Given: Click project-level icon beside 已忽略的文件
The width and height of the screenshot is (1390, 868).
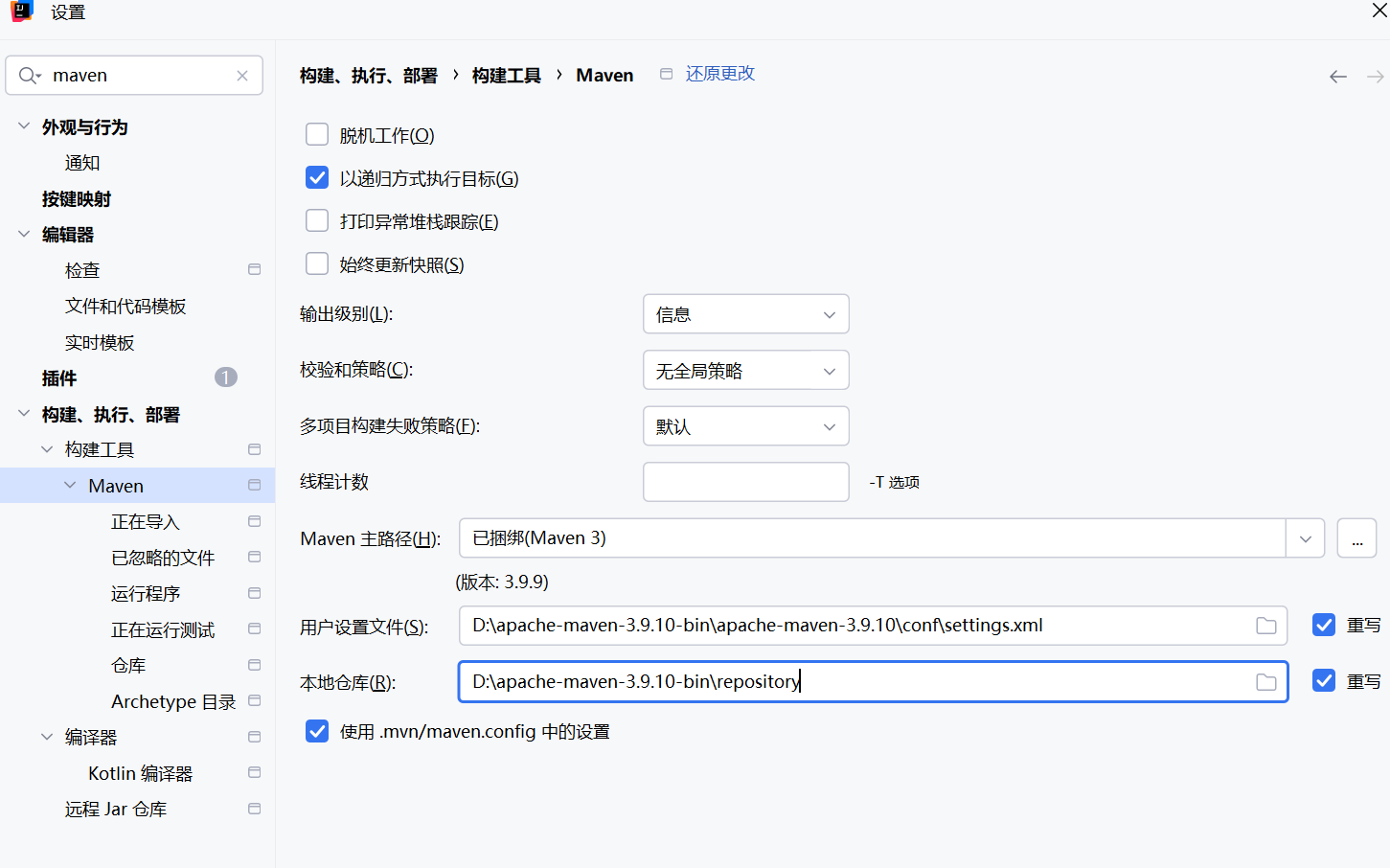Looking at the screenshot, I should coord(254,557).
